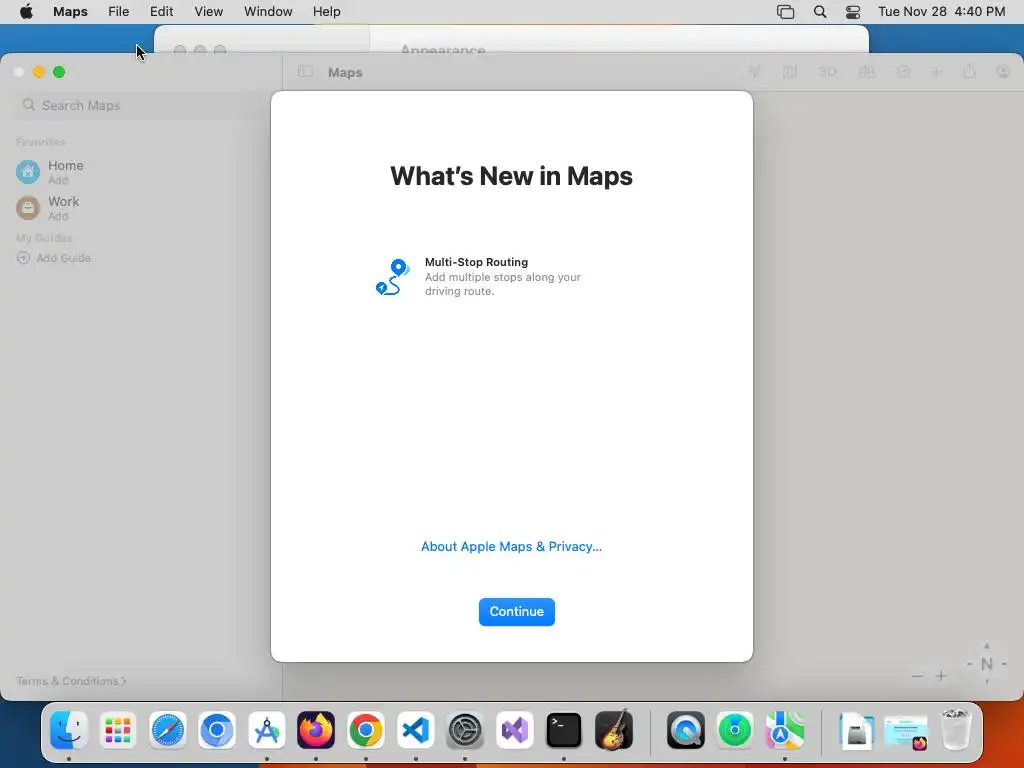1024x768 pixels.
Task: Open the Help menu
Action: click(x=327, y=12)
